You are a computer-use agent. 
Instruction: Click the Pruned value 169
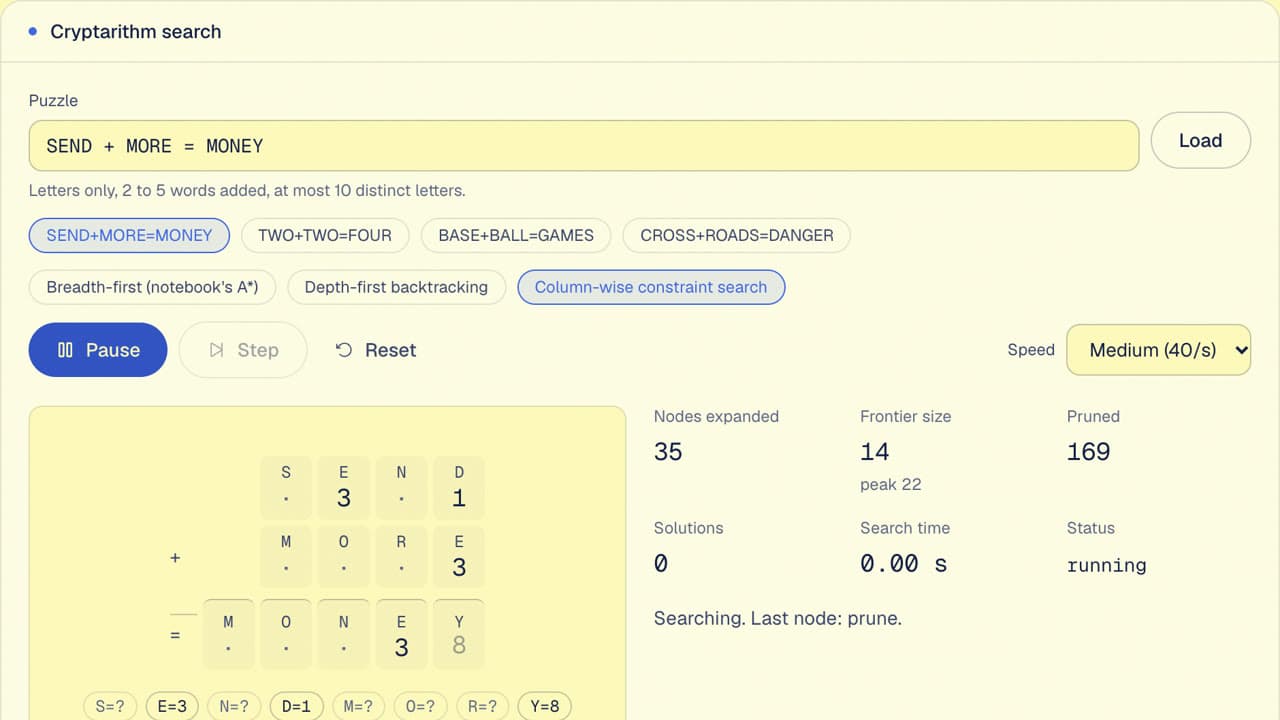point(1088,452)
